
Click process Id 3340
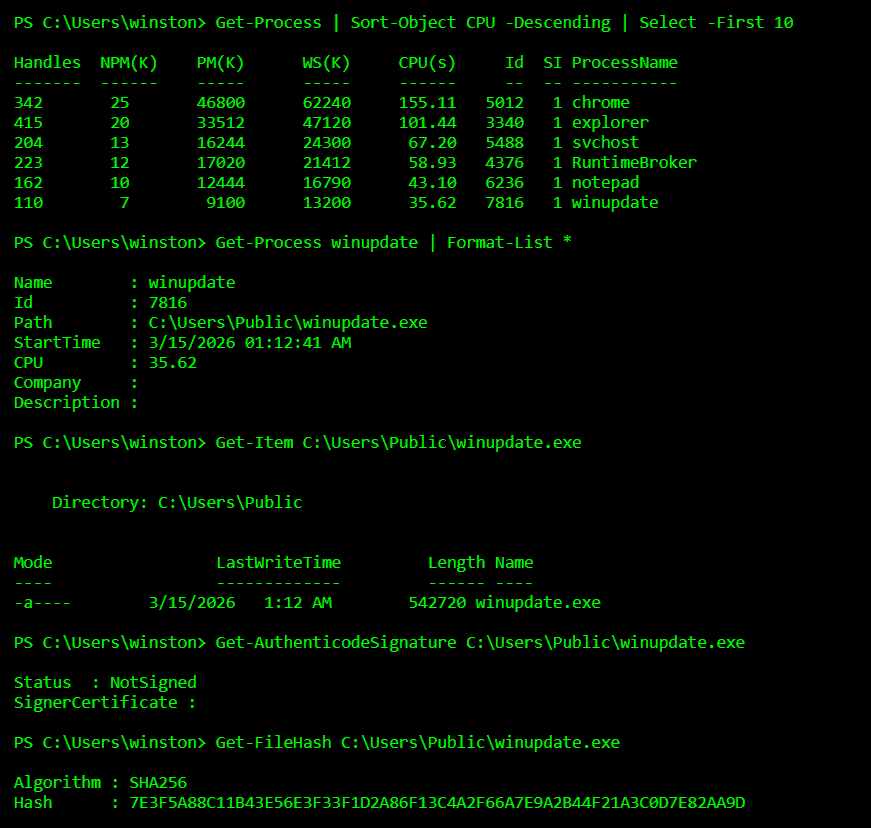504,123
